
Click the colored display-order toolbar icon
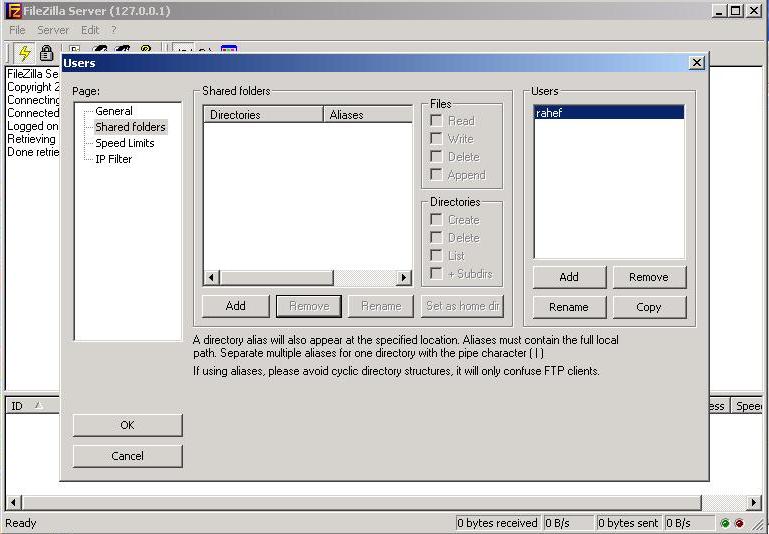pos(229,49)
